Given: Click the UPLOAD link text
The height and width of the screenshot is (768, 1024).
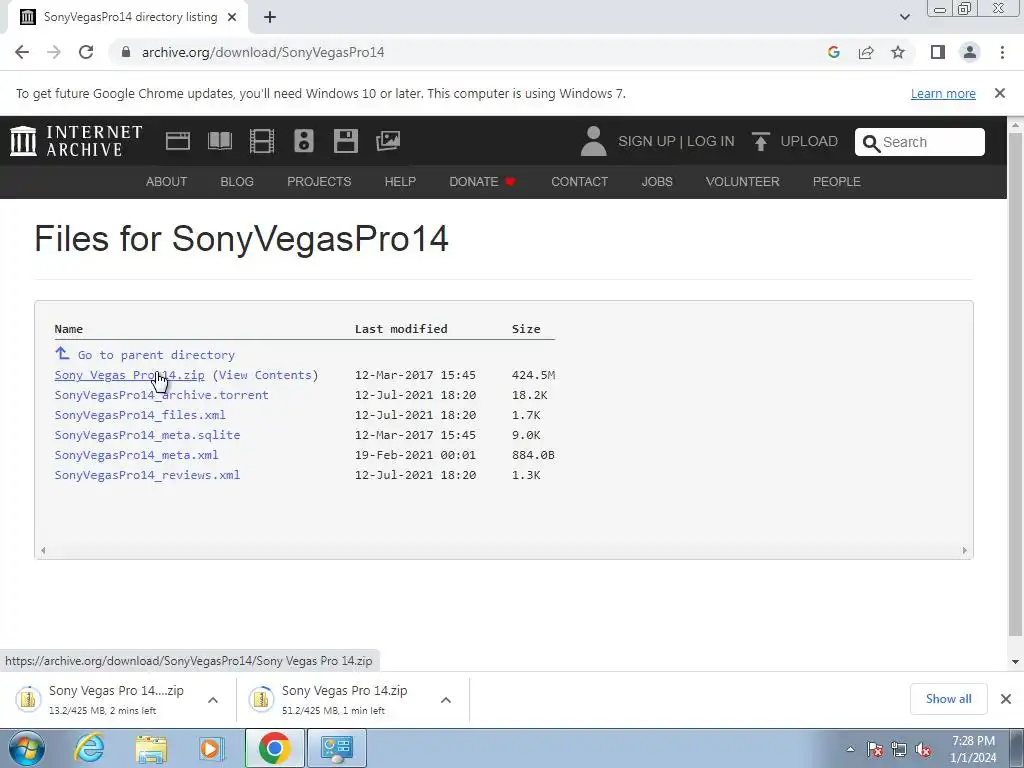Looking at the screenshot, I should [809, 141].
